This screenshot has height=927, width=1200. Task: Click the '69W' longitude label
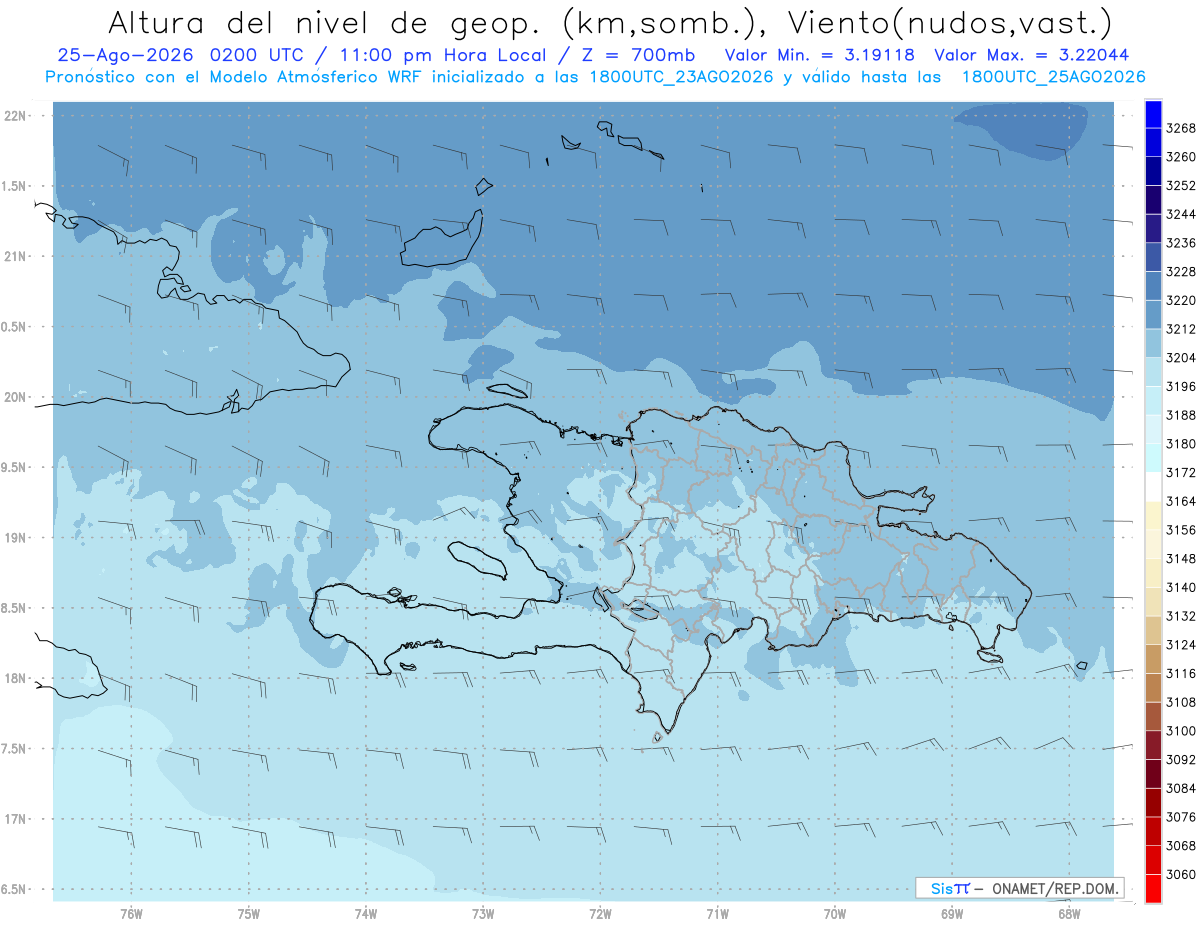pyautogui.click(x=952, y=913)
